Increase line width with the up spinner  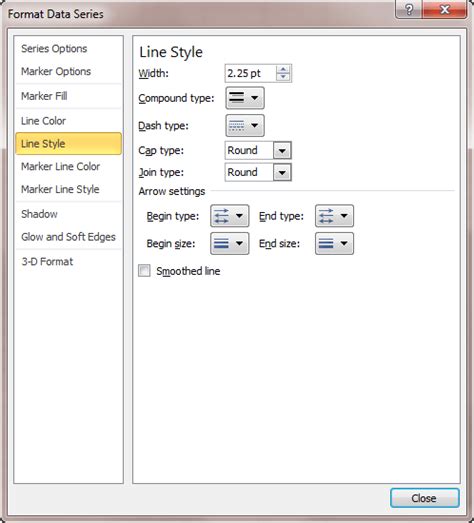pyautogui.click(x=283, y=69)
